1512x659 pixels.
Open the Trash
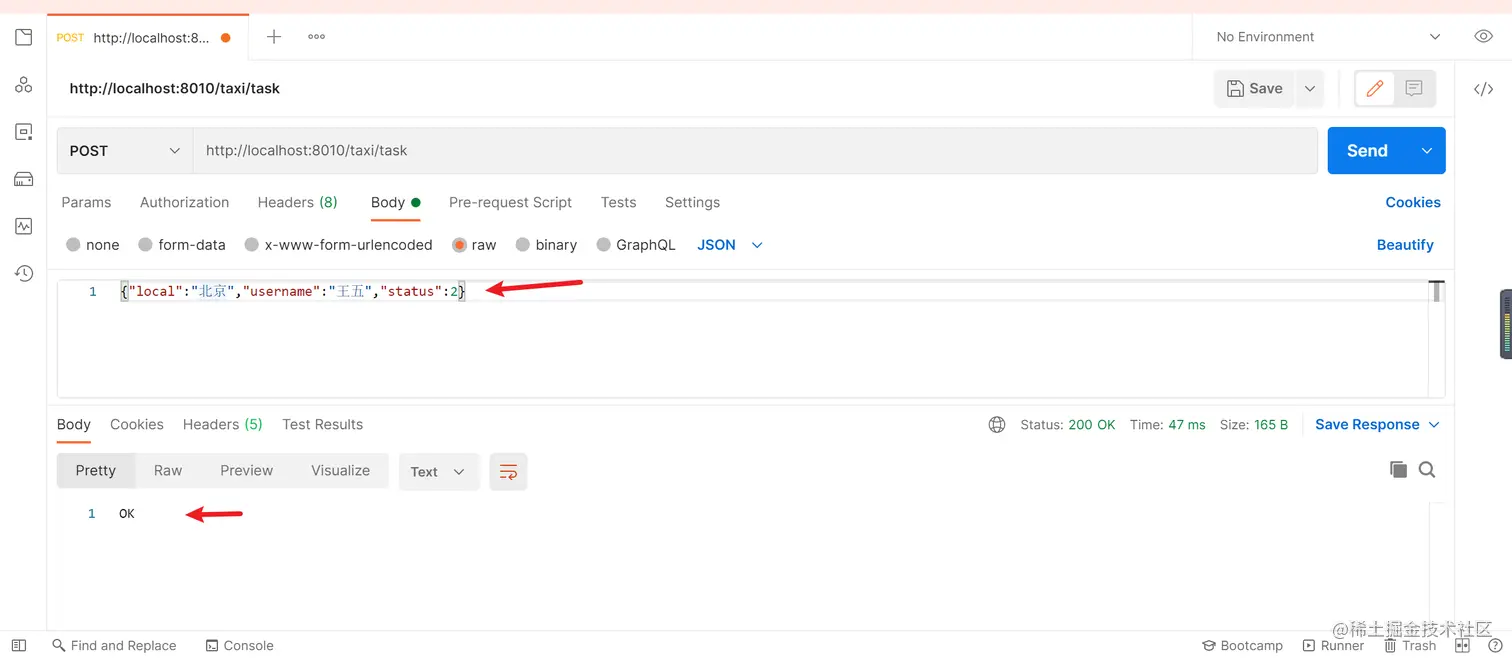pos(1410,646)
